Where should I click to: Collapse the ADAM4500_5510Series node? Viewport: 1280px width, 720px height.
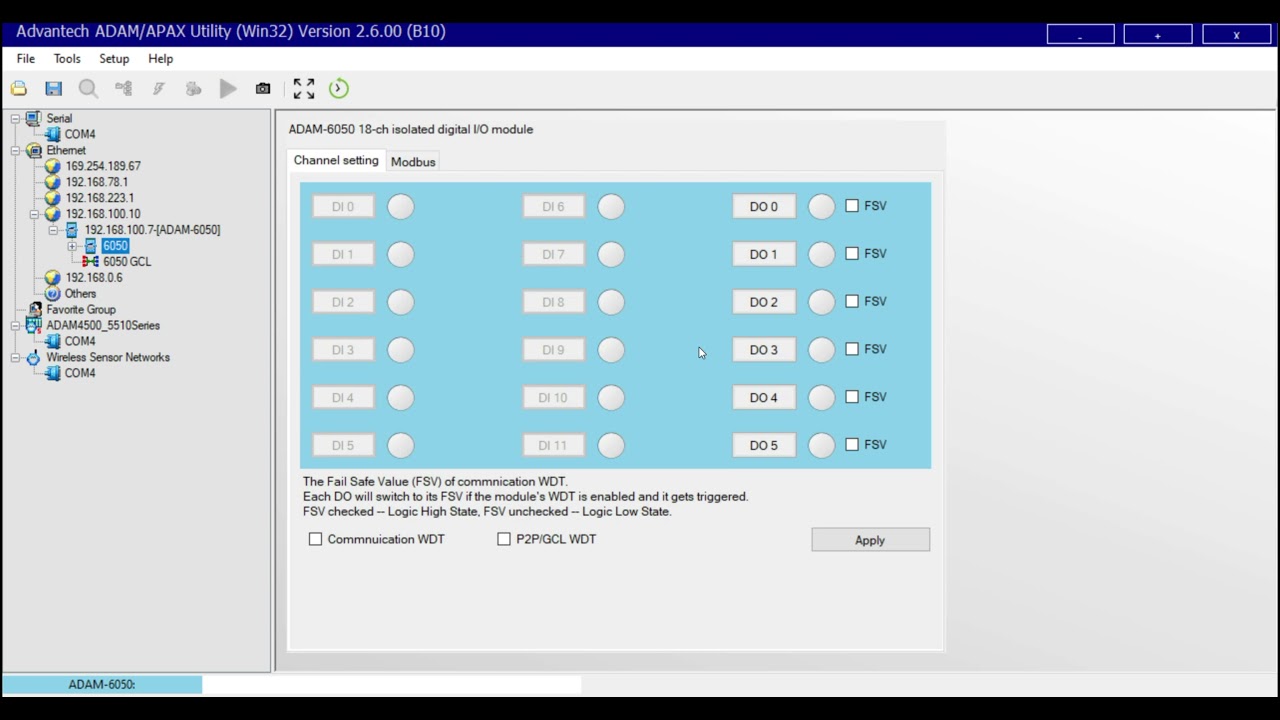(16, 325)
